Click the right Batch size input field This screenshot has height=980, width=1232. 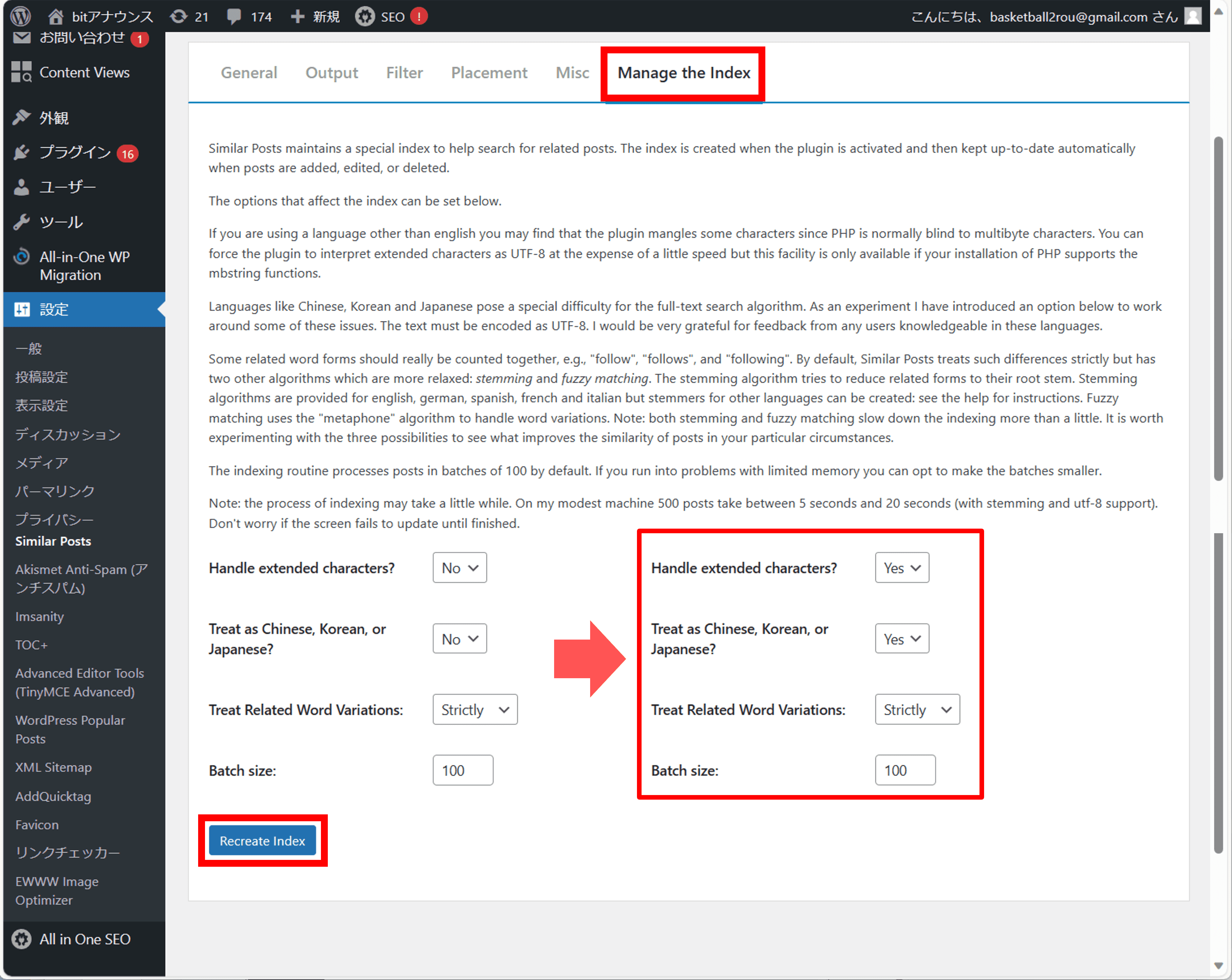tap(905, 771)
